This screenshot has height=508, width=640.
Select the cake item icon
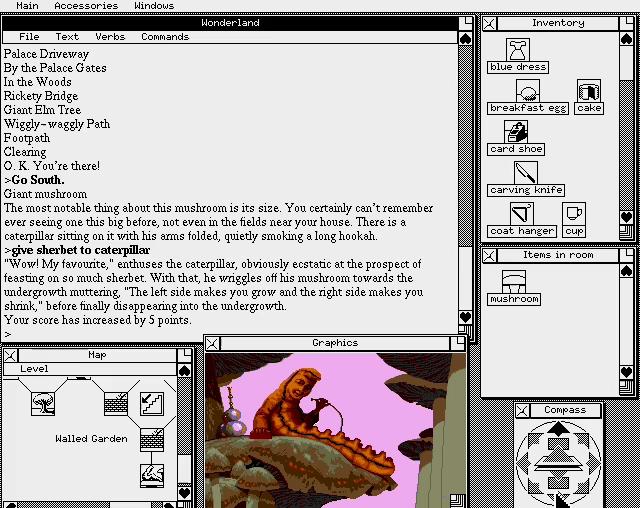[589, 97]
